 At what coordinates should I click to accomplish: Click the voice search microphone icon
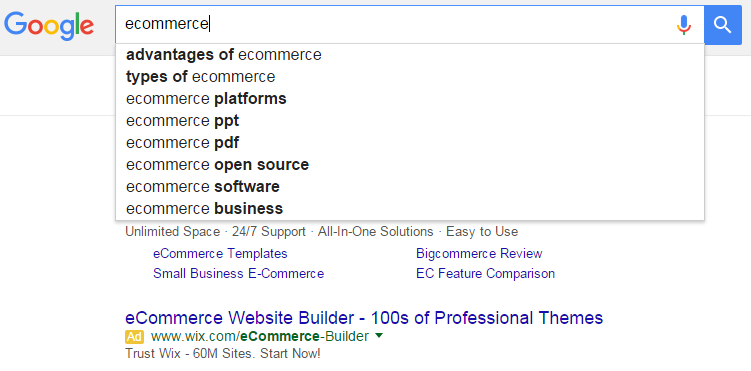coord(684,25)
